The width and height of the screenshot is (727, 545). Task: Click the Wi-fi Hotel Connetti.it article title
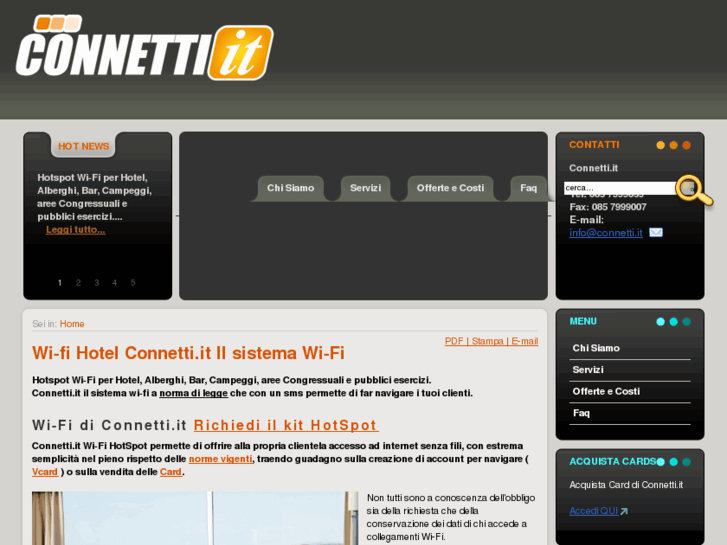[x=188, y=353]
